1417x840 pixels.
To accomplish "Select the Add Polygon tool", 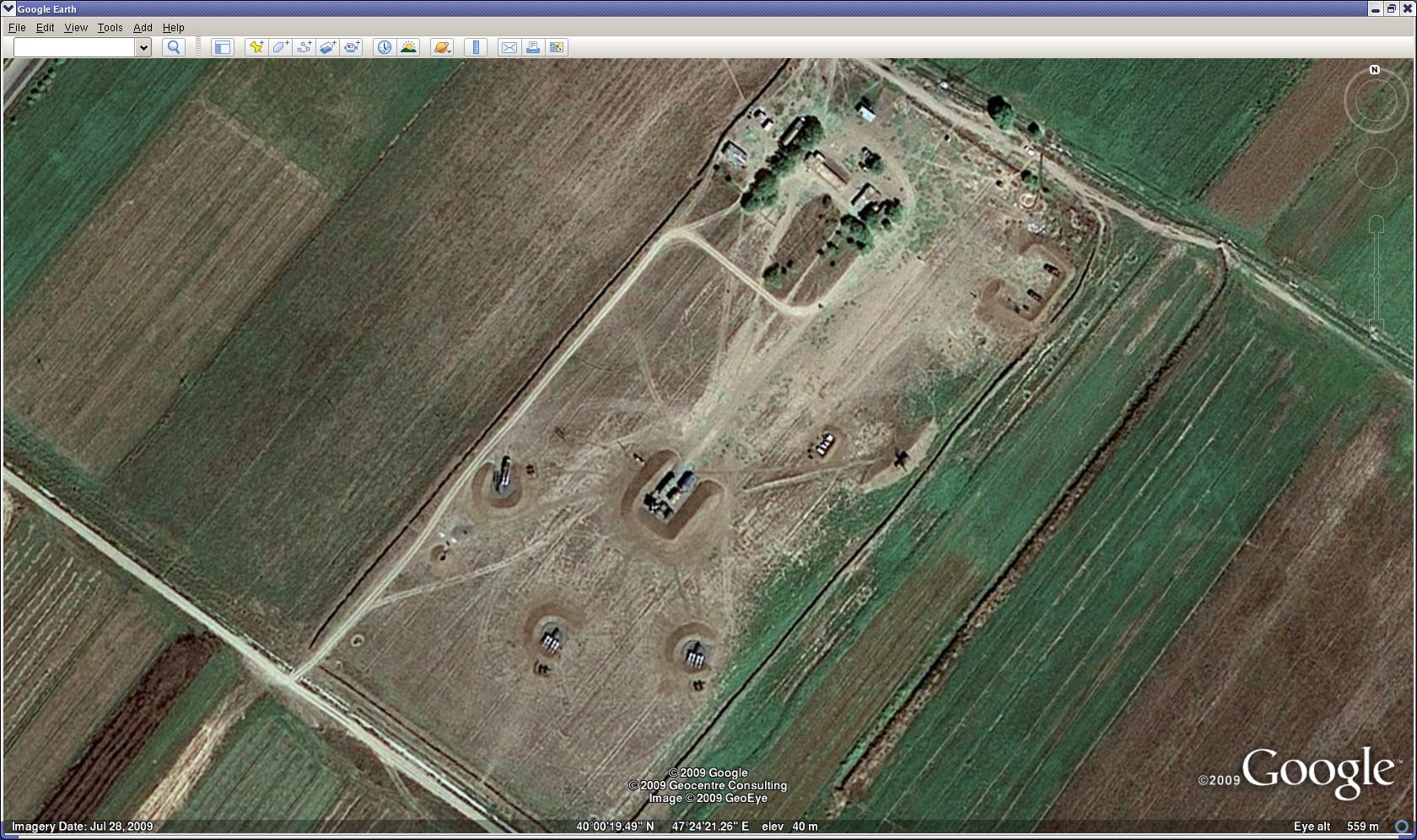I will 280,47.
